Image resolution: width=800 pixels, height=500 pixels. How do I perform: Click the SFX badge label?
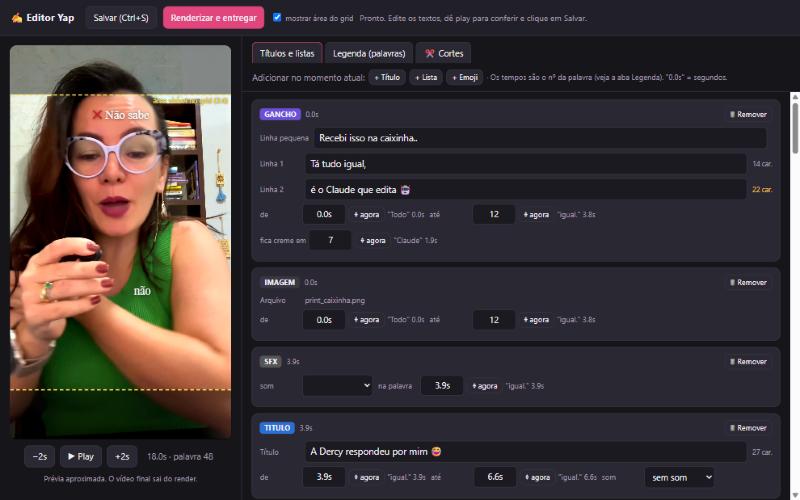click(x=270, y=361)
